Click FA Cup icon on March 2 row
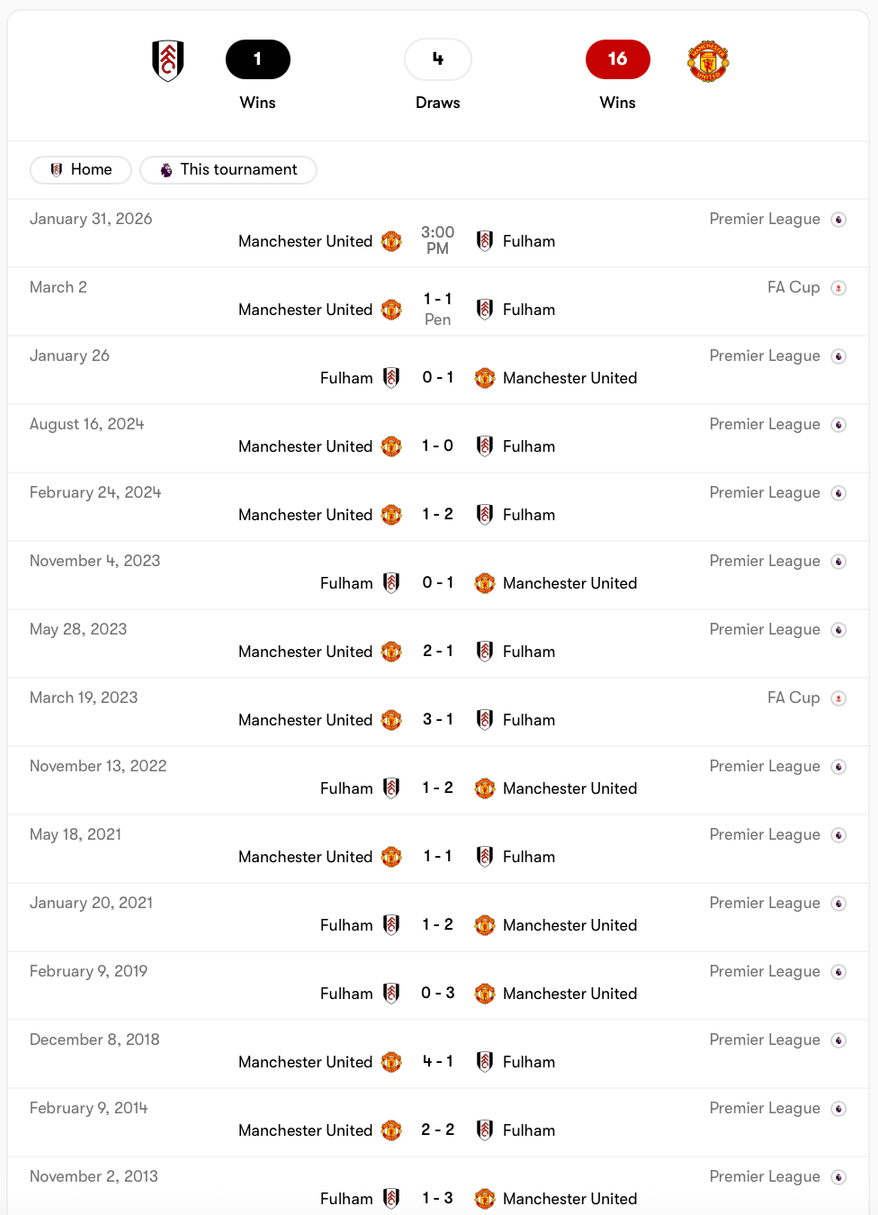878x1215 pixels. pos(839,288)
